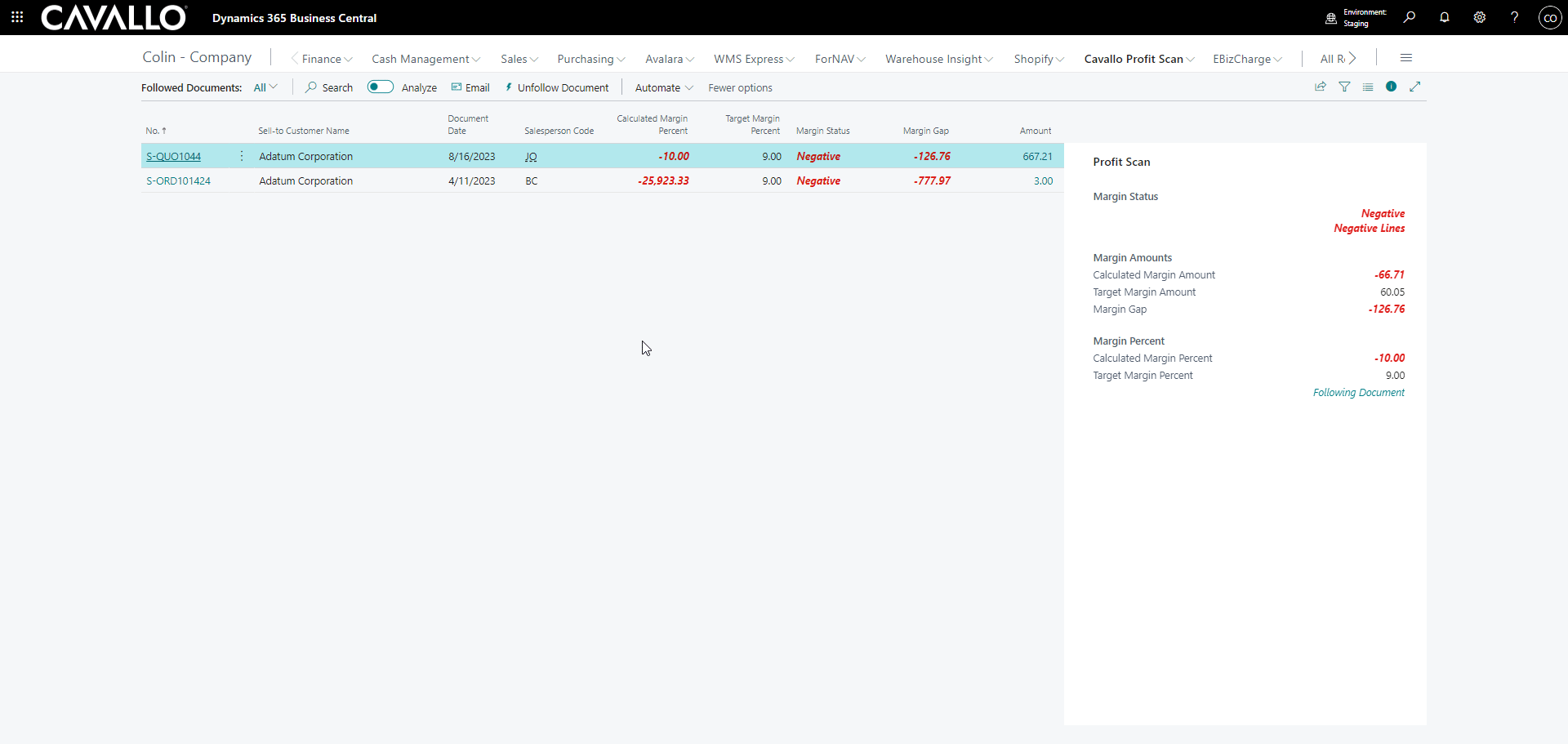The height and width of the screenshot is (744, 1568).
Task: Open the Purchasing menu
Action: point(590,59)
